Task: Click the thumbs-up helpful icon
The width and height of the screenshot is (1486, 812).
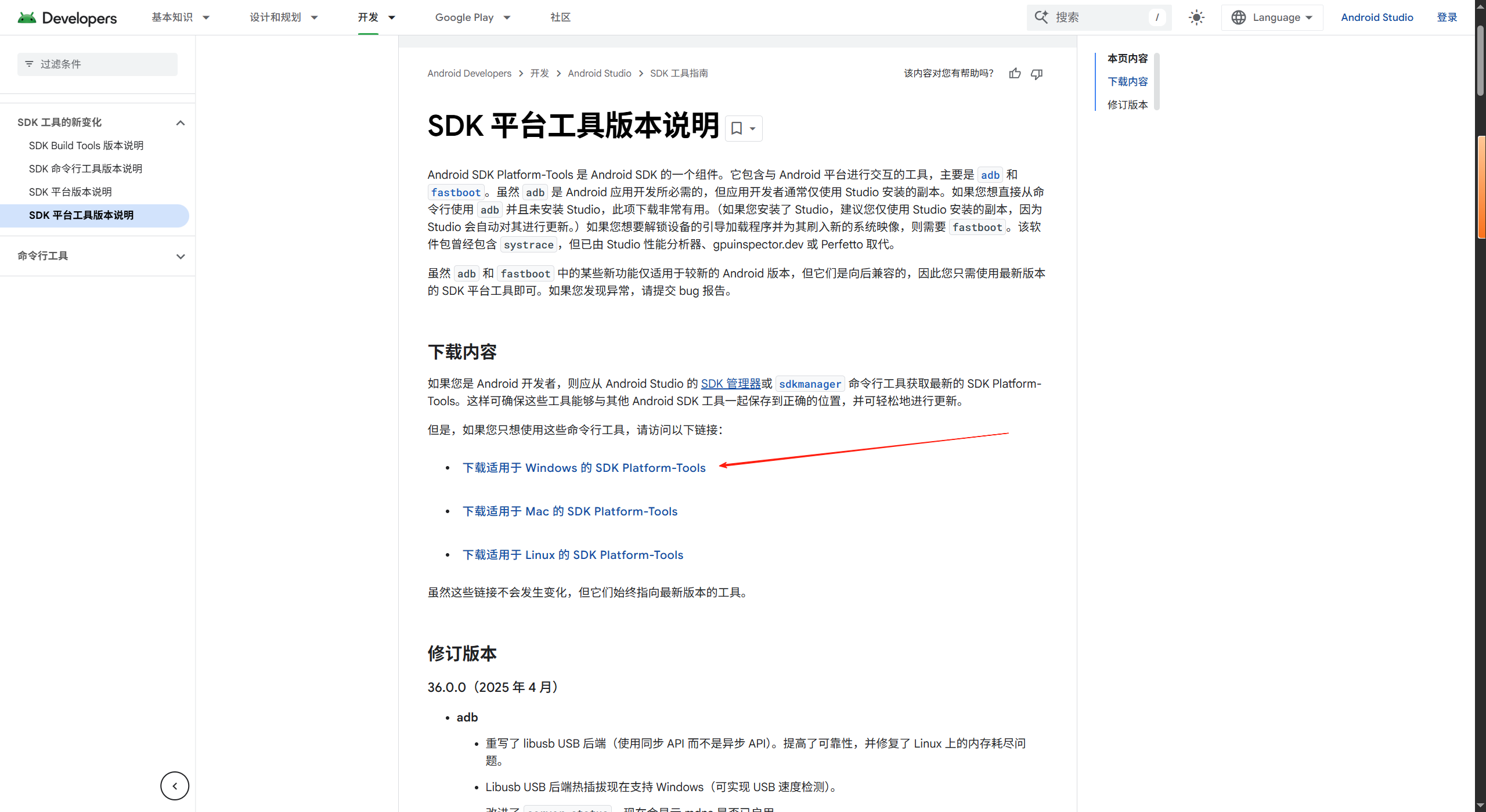Action: tap(1015, 74)
